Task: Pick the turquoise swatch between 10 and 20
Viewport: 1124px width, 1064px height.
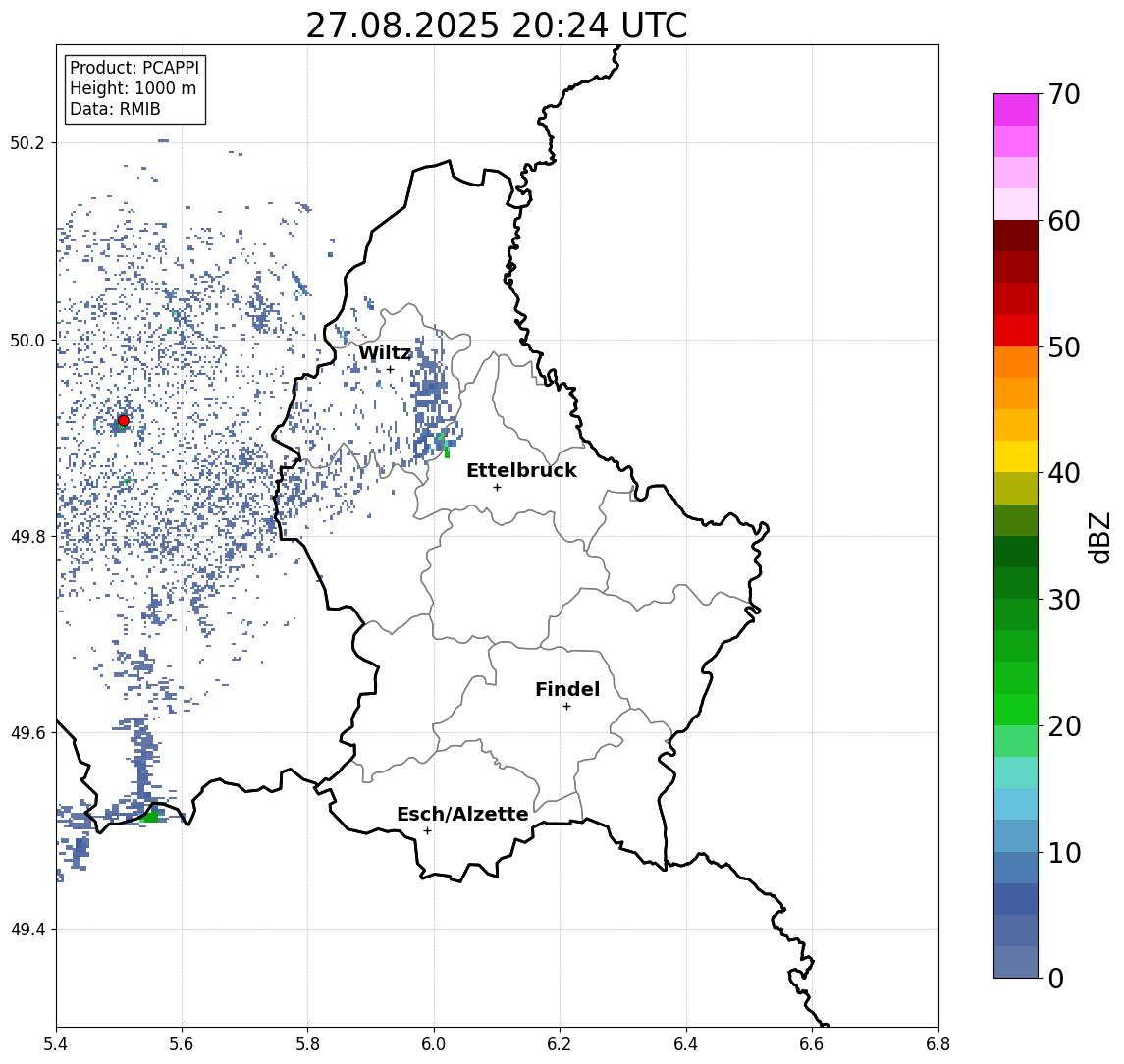Action: [1016, 772]
